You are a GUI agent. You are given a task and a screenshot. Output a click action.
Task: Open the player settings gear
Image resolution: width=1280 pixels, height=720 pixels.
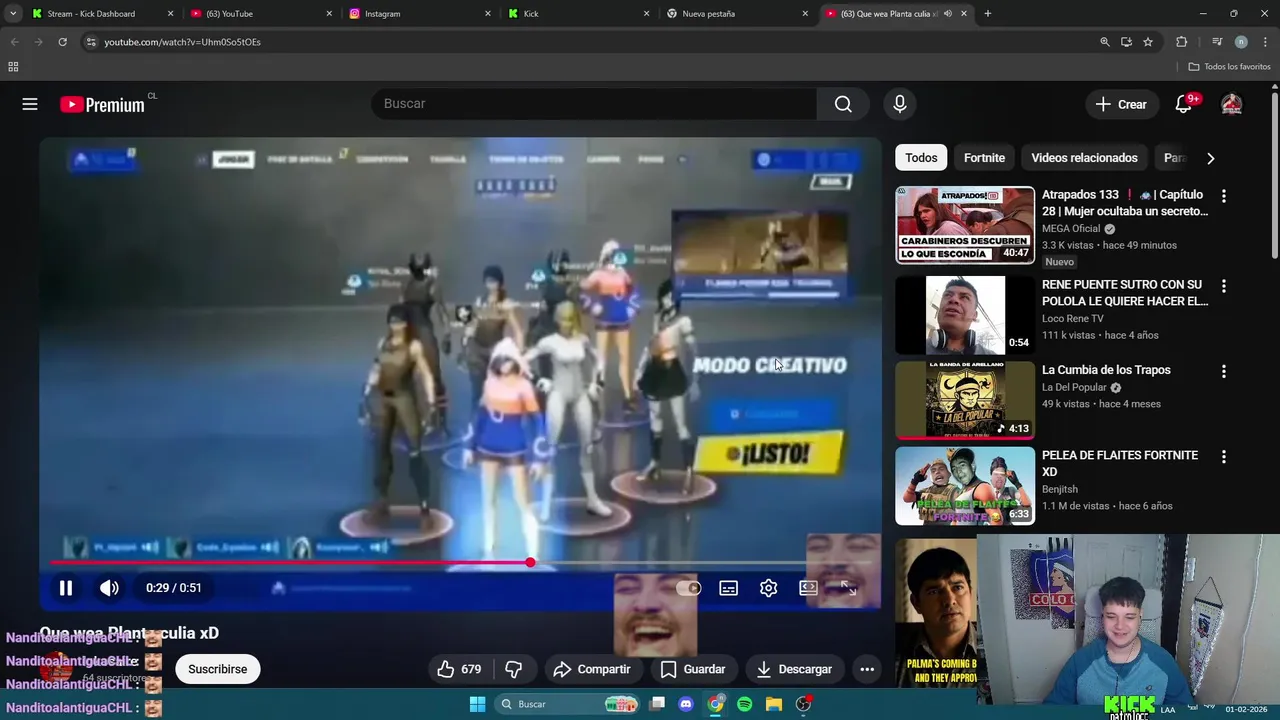[768, 588]
